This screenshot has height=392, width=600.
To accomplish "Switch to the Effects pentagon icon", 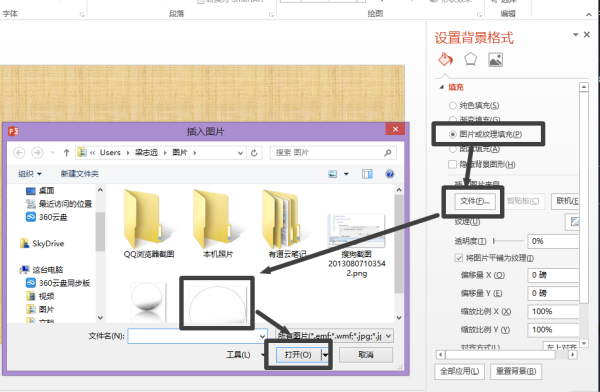I will 470,59.
